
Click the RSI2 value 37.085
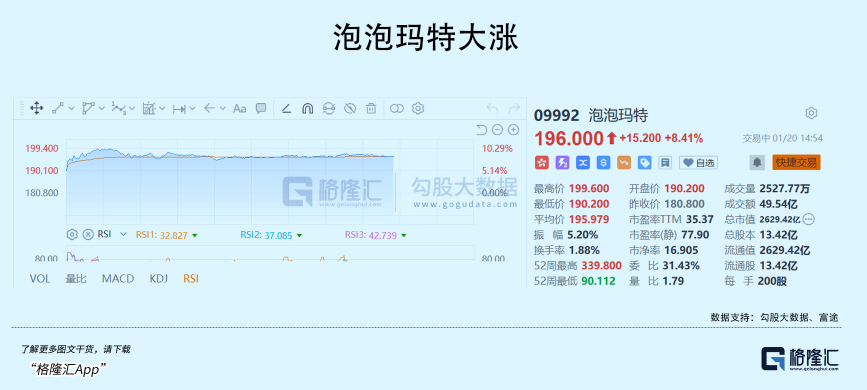[279, 235]
